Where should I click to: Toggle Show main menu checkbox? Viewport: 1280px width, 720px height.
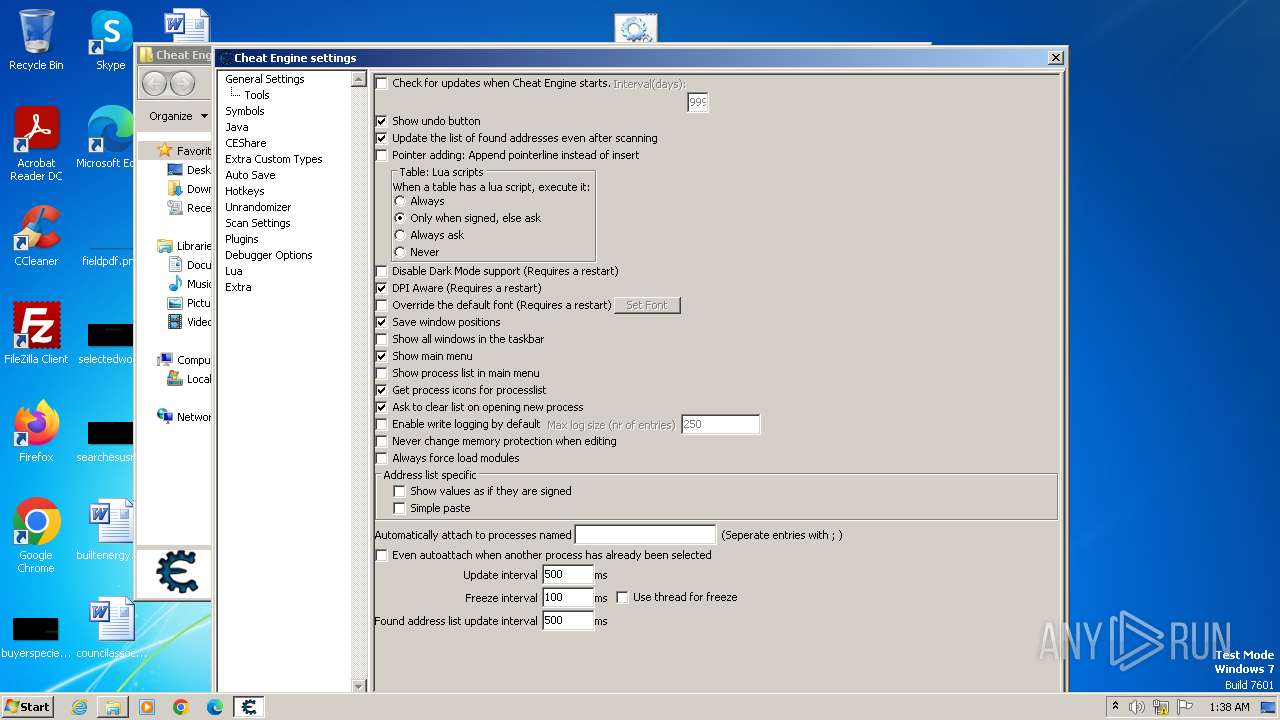pyautogui.click(x=382, y=356)
